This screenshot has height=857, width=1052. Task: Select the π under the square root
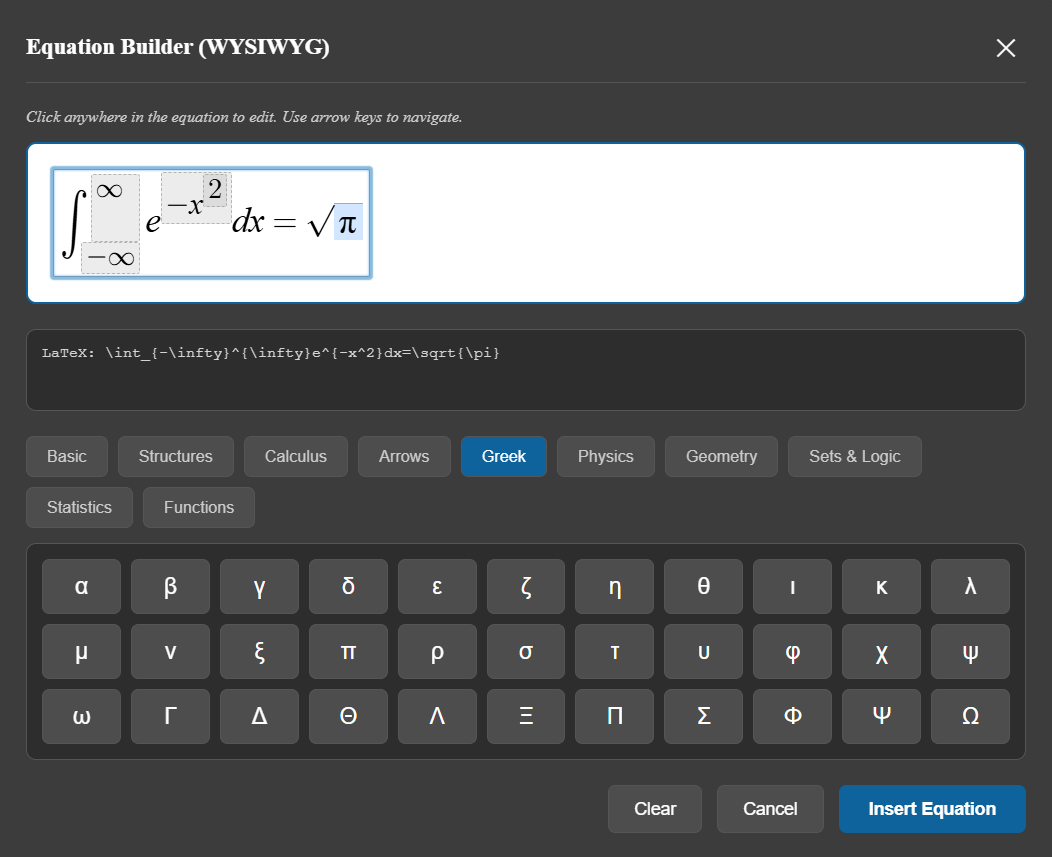[347, 224]
